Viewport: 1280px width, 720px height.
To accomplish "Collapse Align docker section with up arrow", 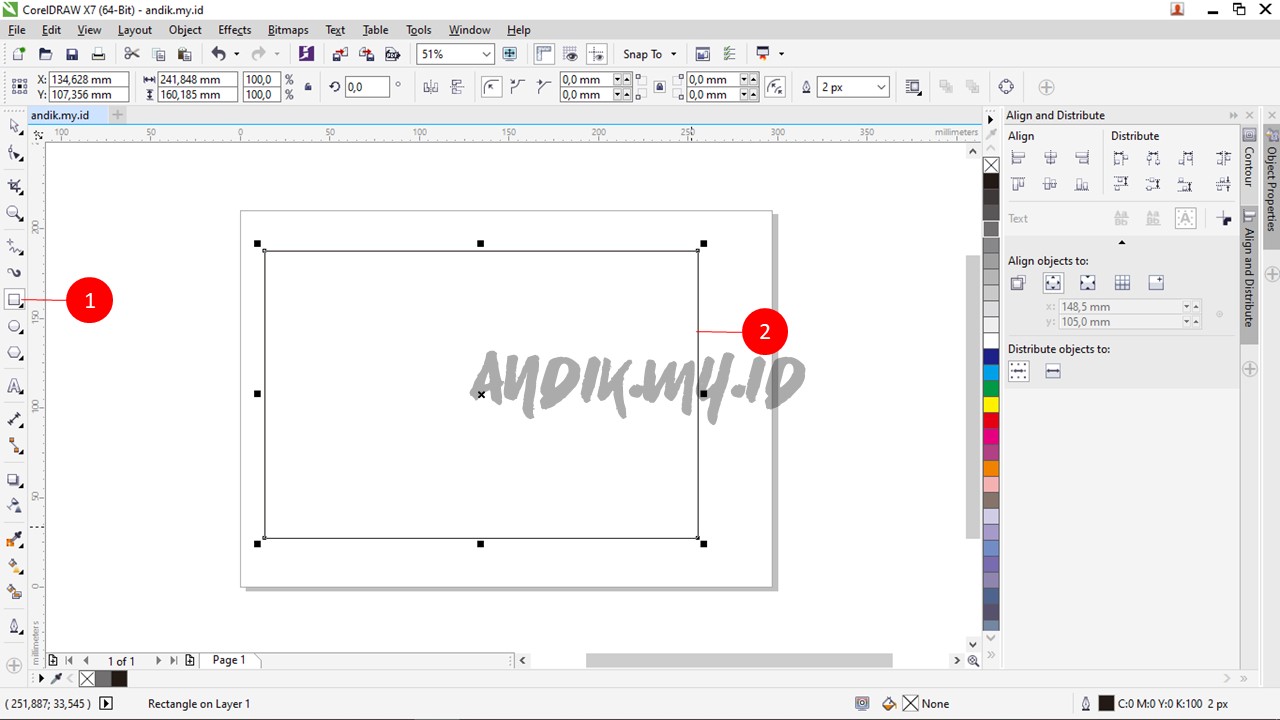I will [x=1121, y=242].
